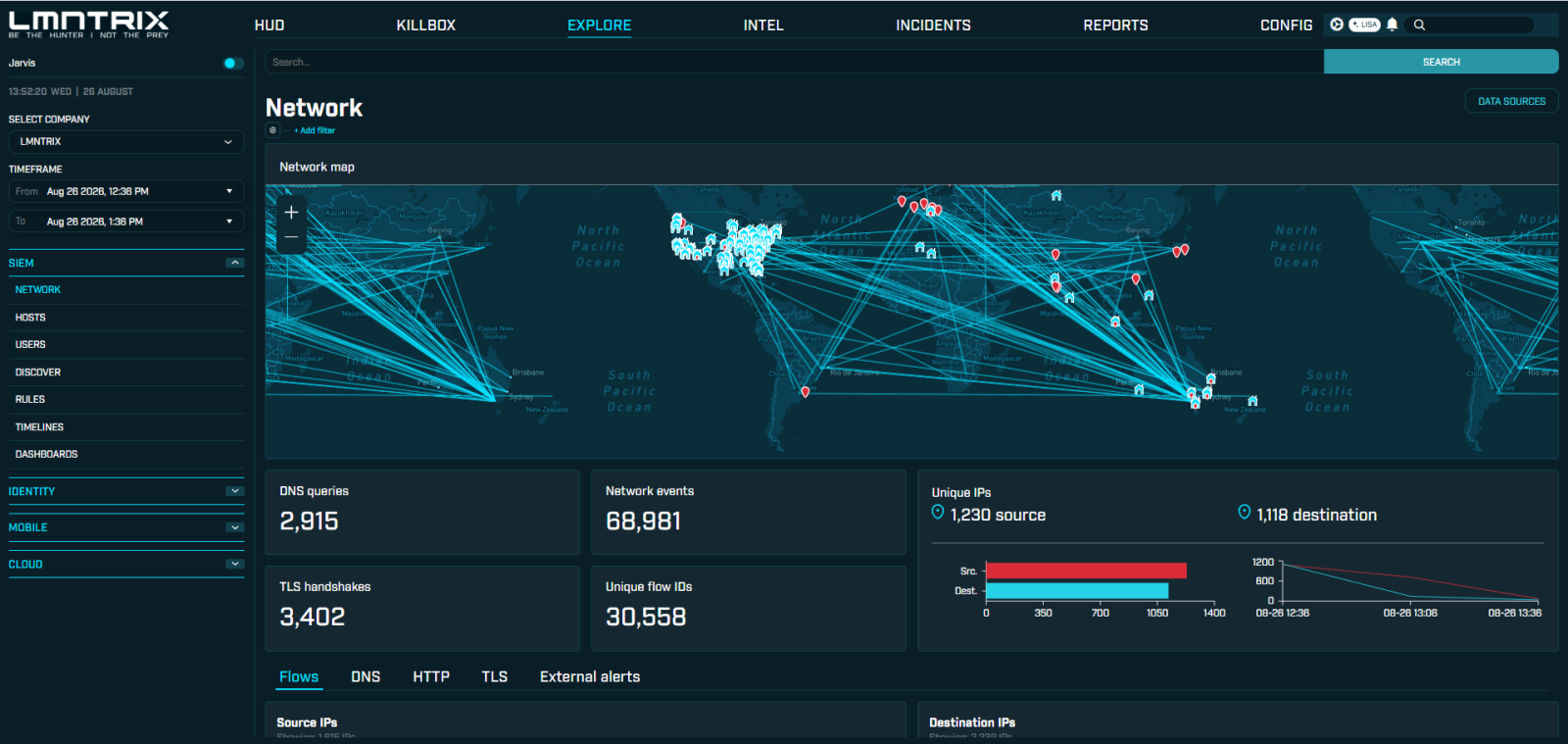1568x744 pixels.
Task: Open Dashboards in the SIEM sidebar
Action: (x=46, y=455)
